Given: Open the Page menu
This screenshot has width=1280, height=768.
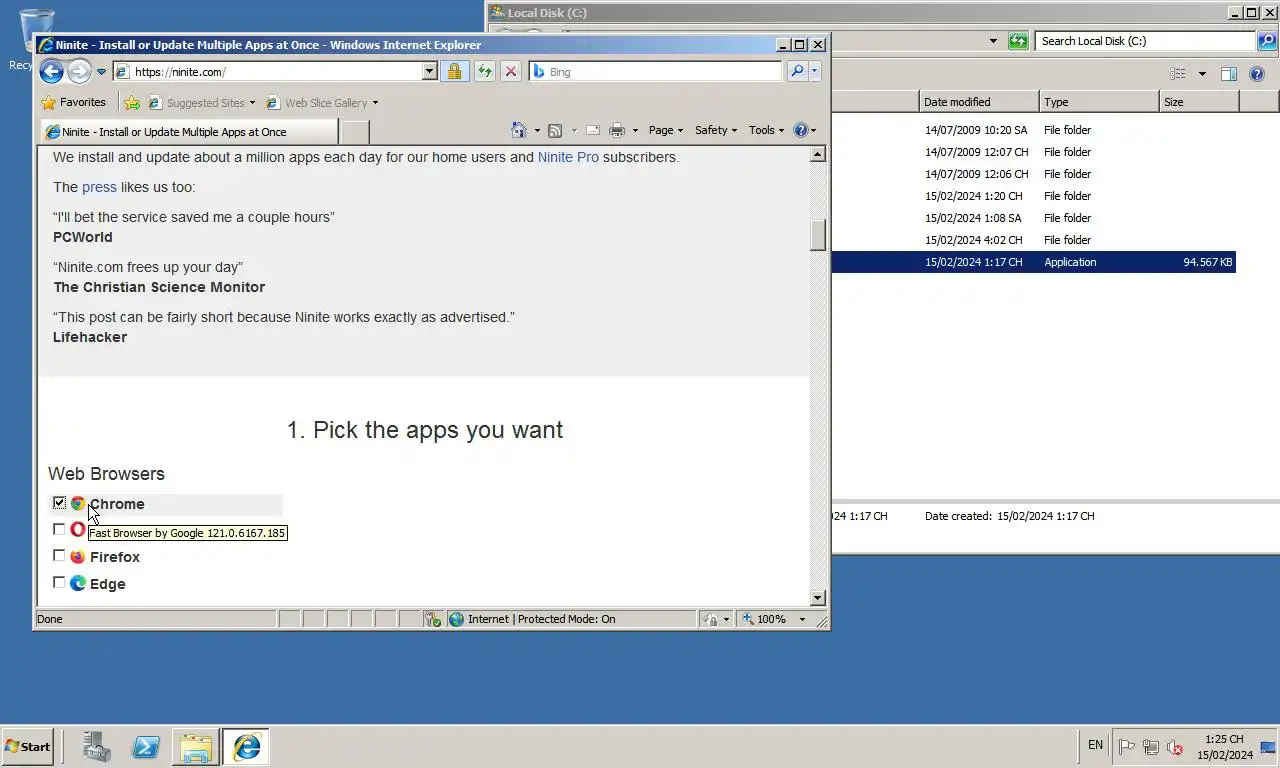Looking at the screenshot, I should point(665,130).
